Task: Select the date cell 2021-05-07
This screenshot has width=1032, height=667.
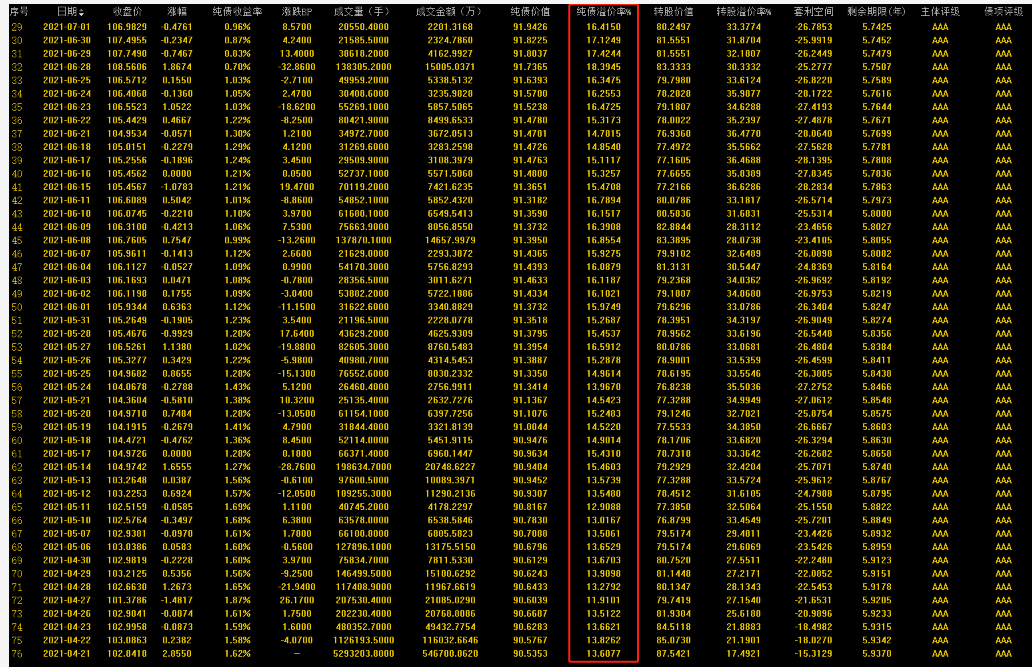Action: pos(67,533)
